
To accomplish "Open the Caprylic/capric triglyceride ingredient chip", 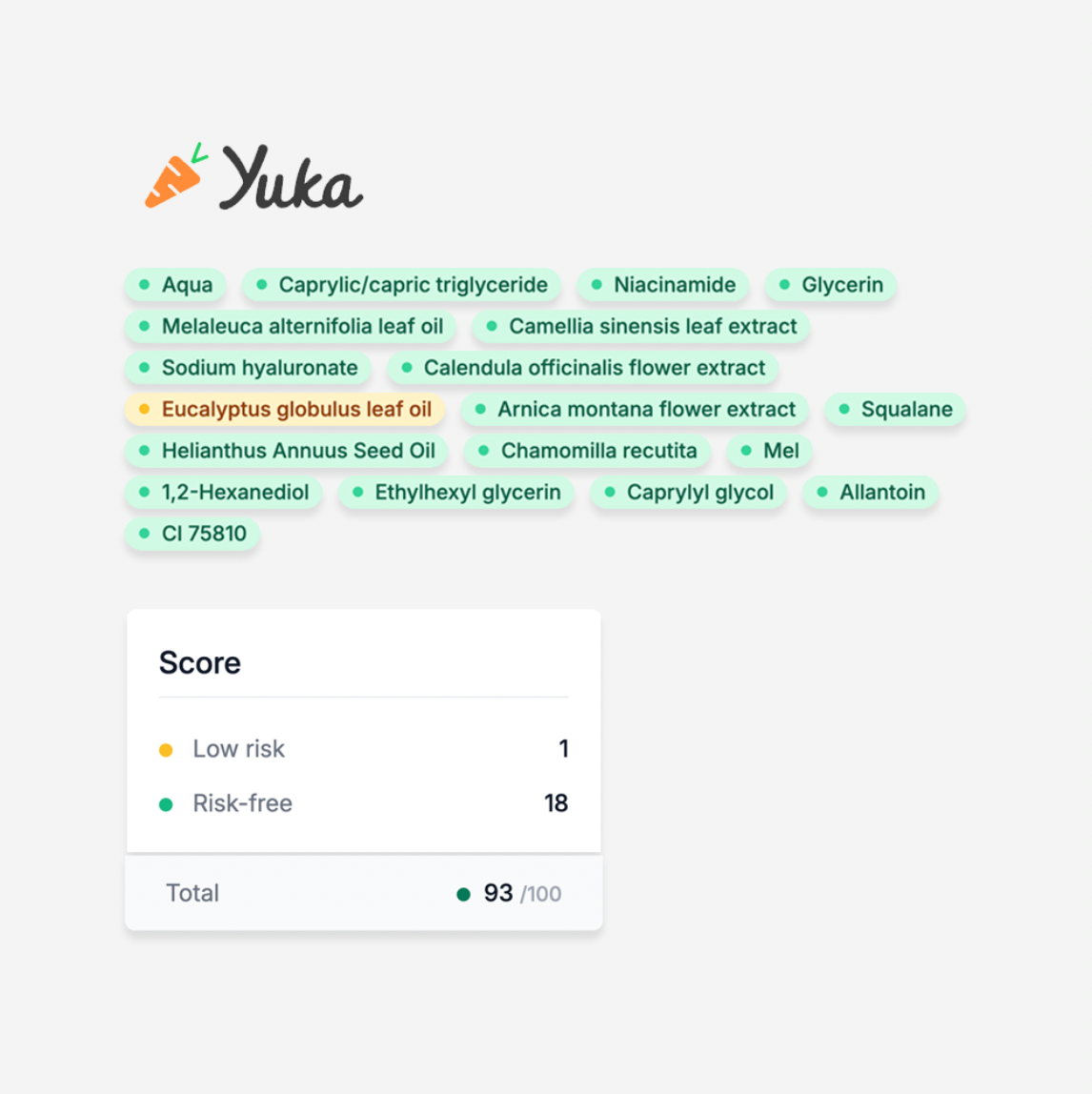I will tap(401, 285).
